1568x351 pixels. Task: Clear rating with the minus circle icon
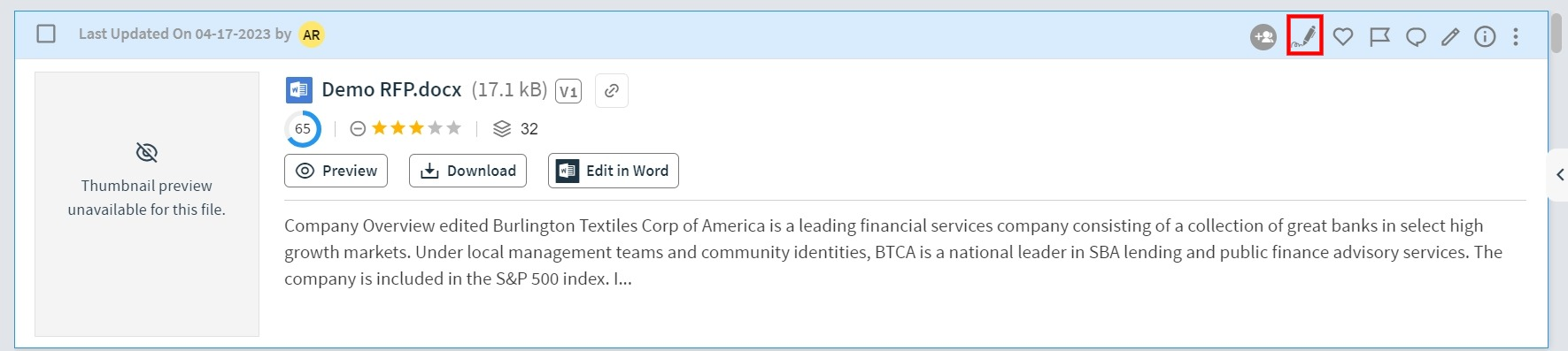358,129
